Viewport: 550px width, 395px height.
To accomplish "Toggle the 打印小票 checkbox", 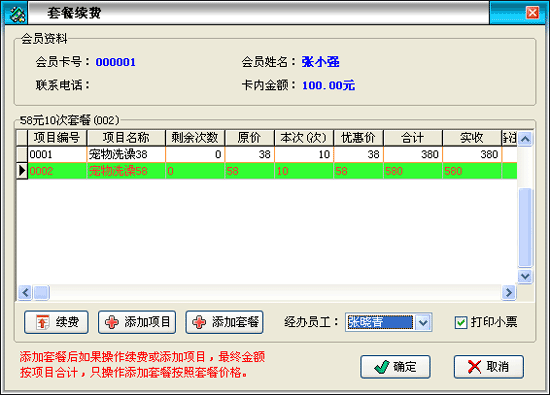I will pyautogui.click(x=461, y=322).
